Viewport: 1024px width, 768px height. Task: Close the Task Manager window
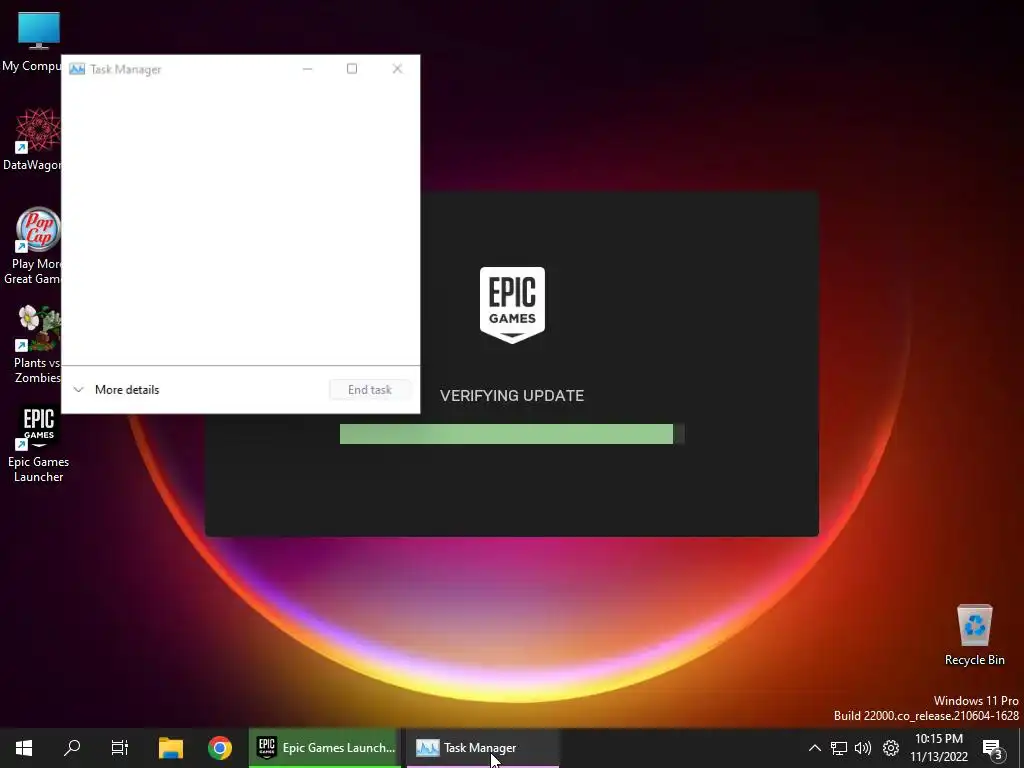pos(397,69)
